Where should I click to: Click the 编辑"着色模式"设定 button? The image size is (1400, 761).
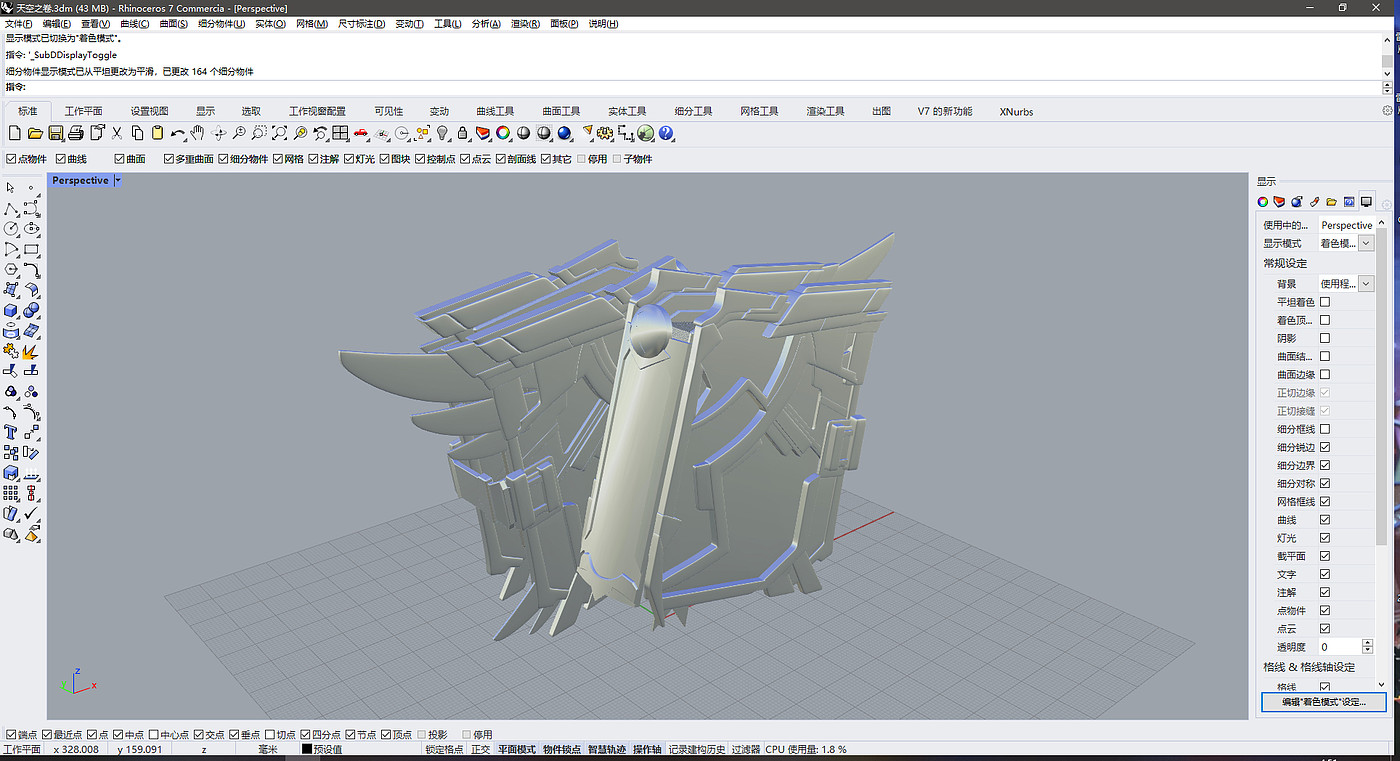point(1323,702)
